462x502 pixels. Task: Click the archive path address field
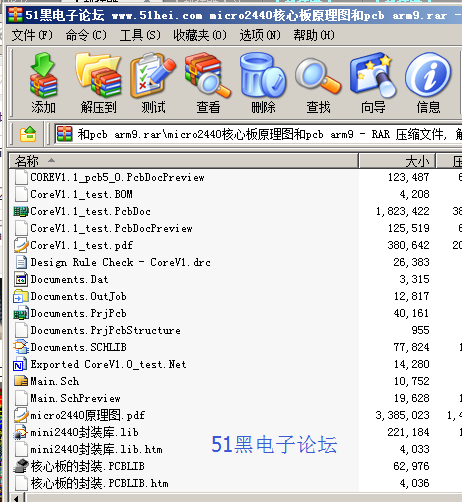tap(258, 134)
